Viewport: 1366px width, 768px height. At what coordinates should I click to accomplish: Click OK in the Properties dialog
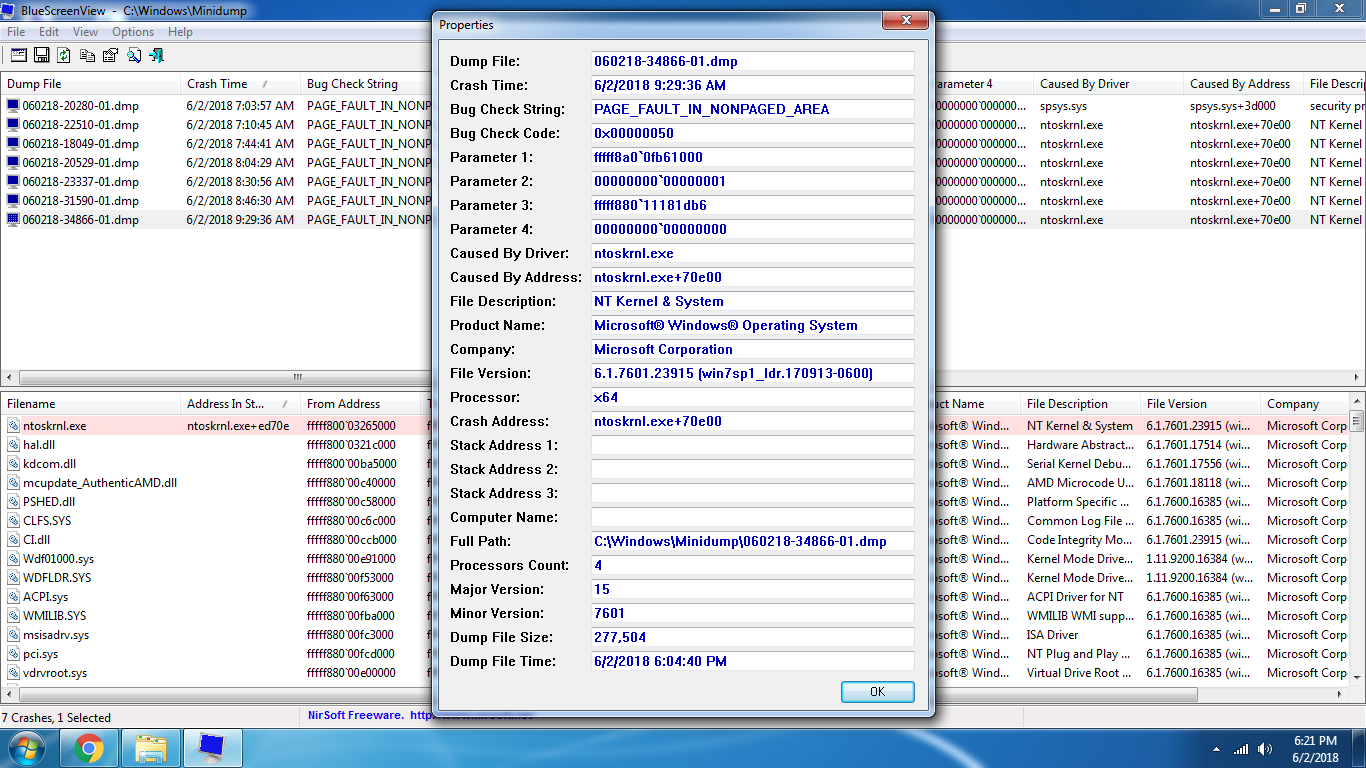(877, 692)
